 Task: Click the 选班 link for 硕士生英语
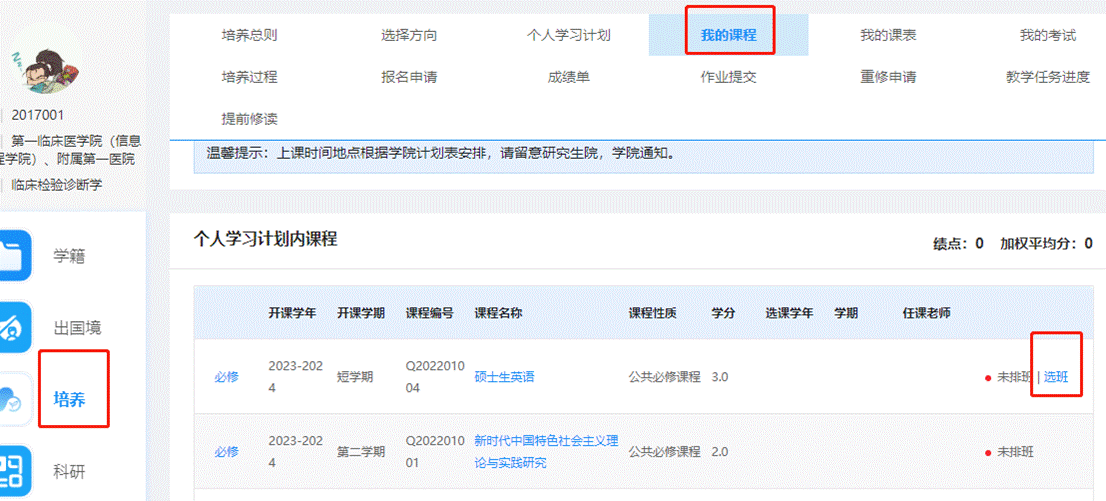1056,377
